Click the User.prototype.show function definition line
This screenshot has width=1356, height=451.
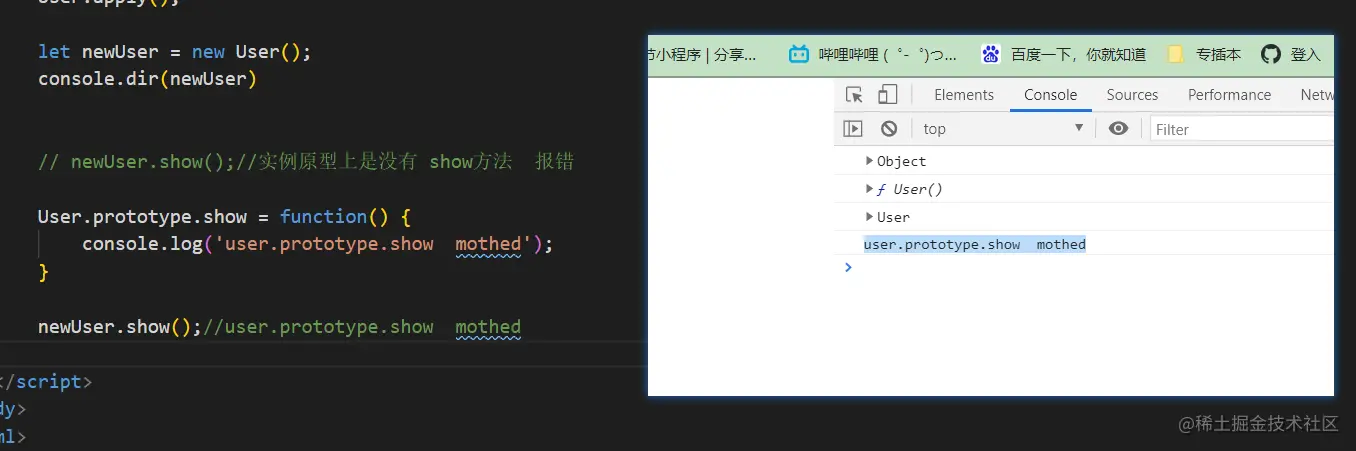(x=225, y=216)
